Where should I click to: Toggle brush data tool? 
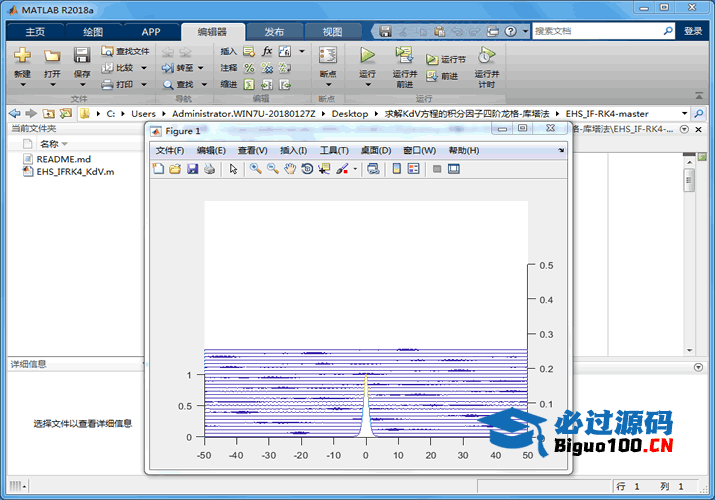[342, 169]
